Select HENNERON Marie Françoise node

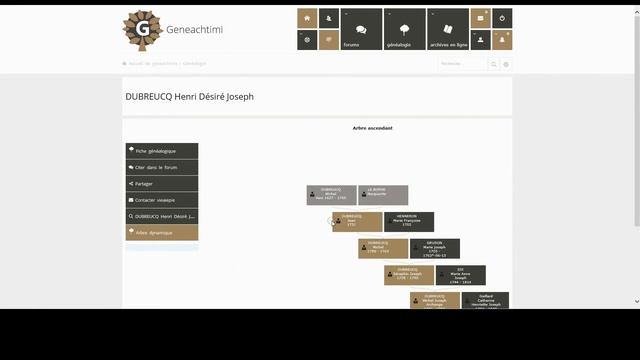[409, 222]
